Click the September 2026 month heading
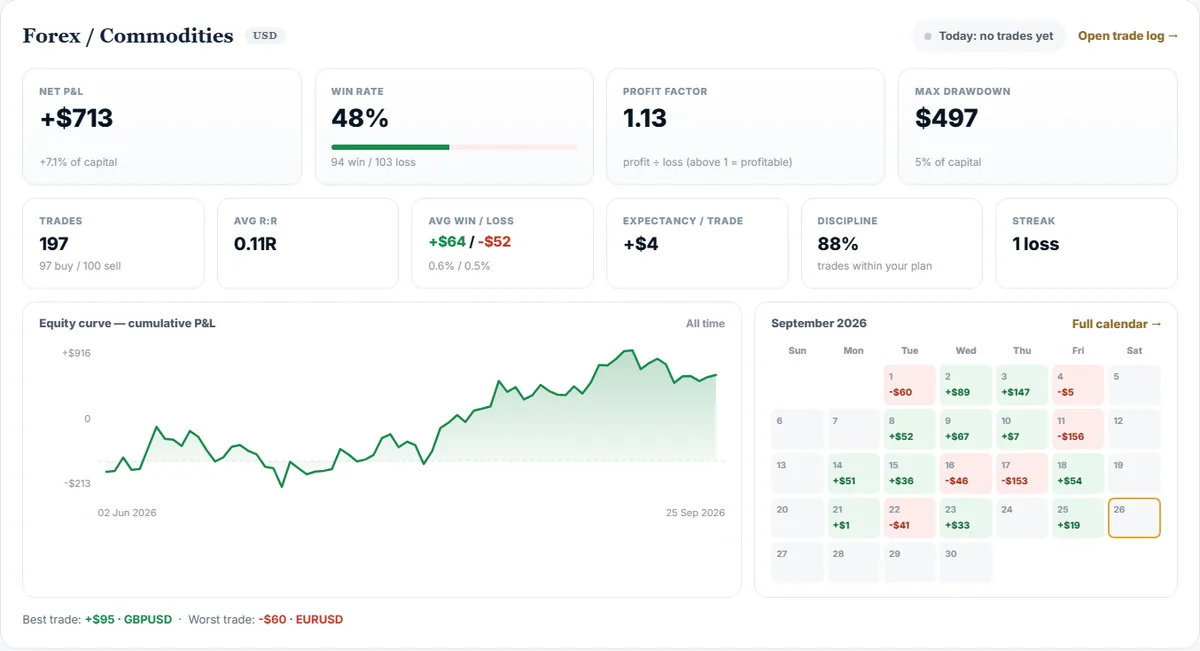Screen dimensions: 1200x651 [x=819, y=324]
